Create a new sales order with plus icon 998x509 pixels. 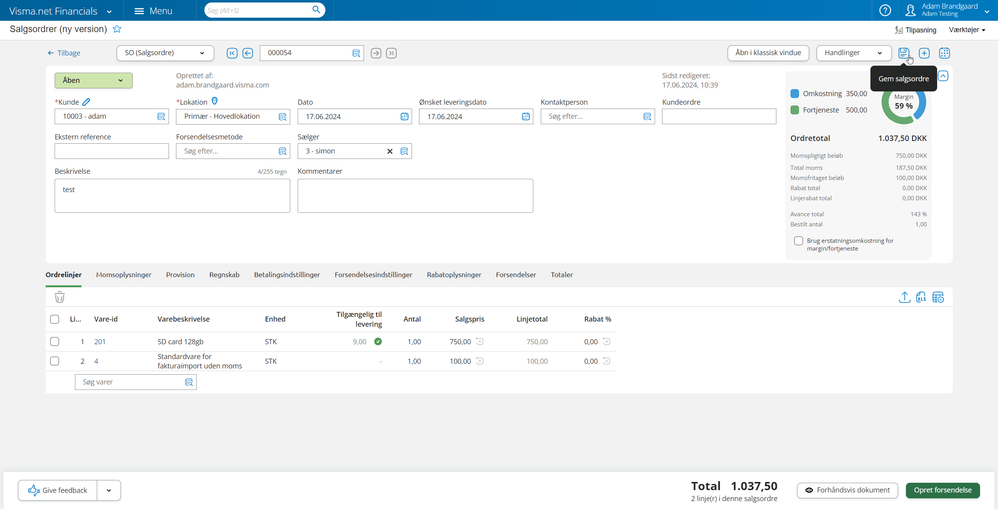(924, 53)
